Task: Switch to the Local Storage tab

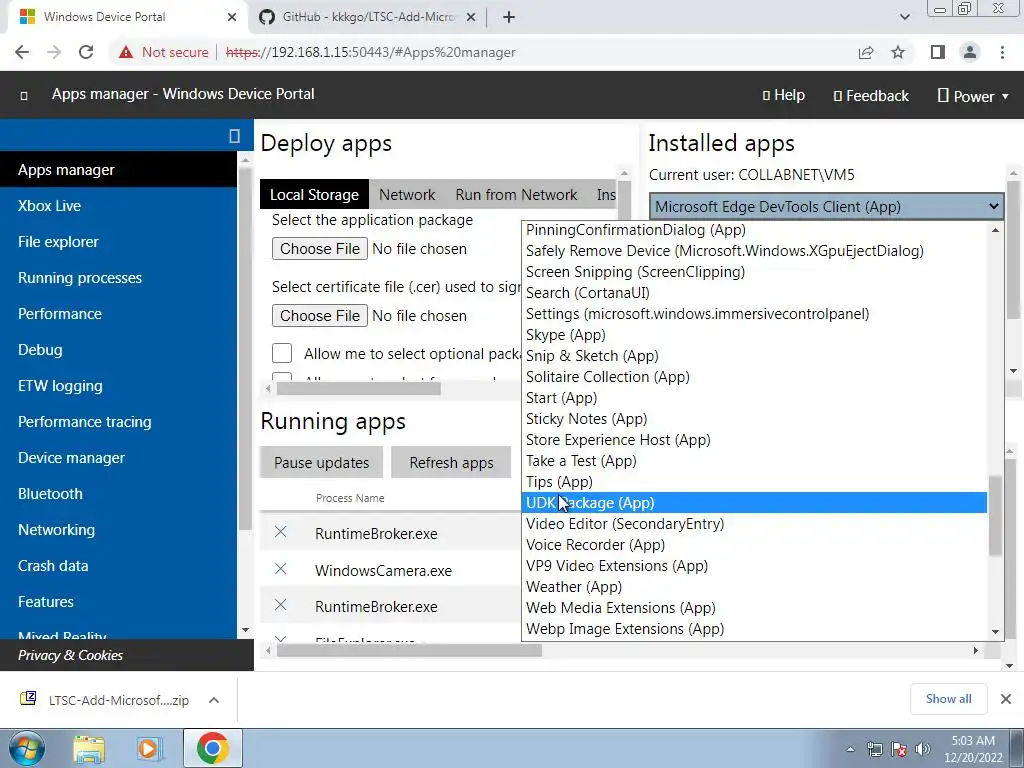Action: pyautogui.click(x=314, y=195)
